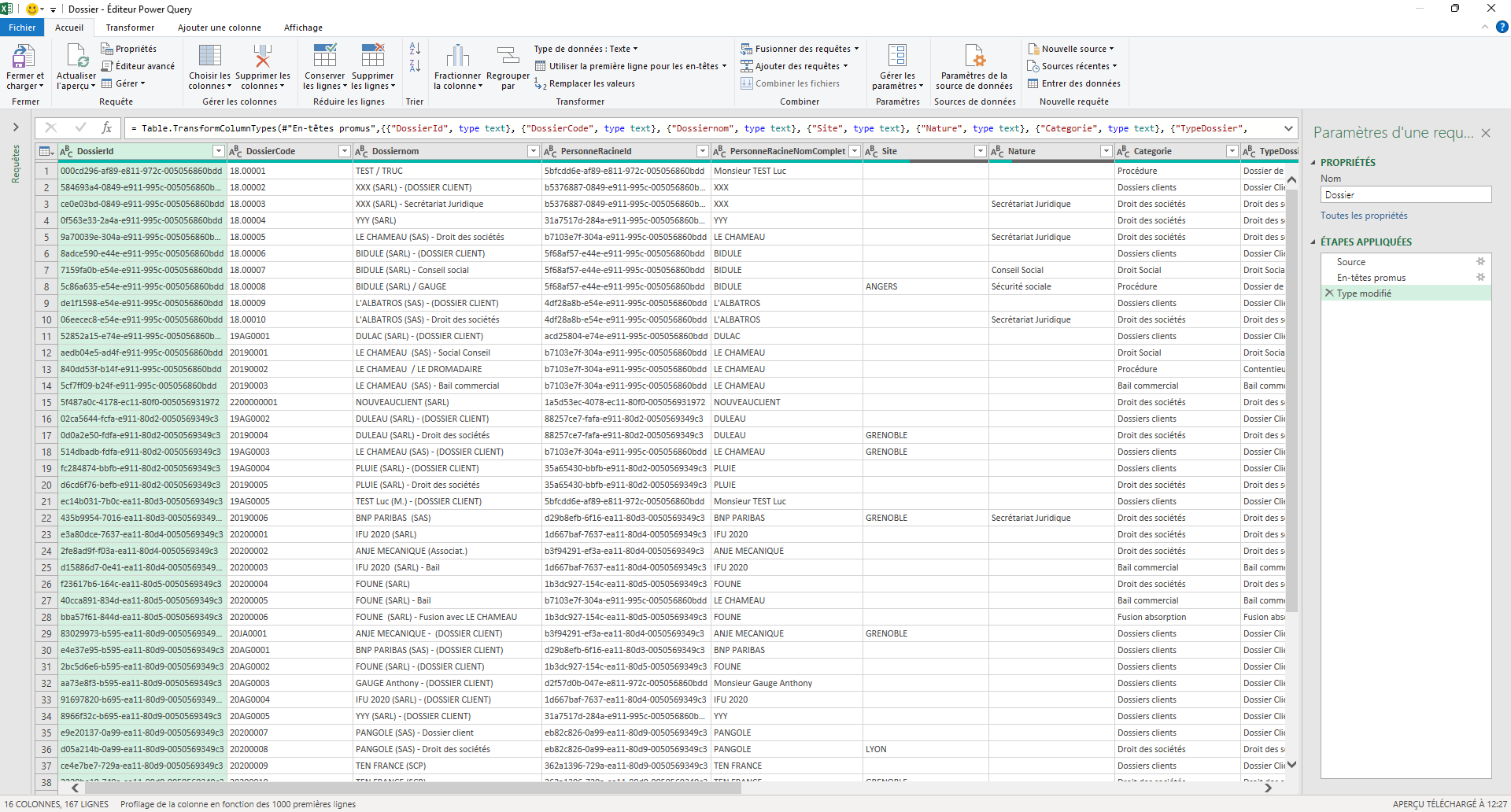Image resolution: width=1511 pixels, height=812 pixels.
Task: Click Utiliser la première ligne pour les en-têtes
Action: 630,66
